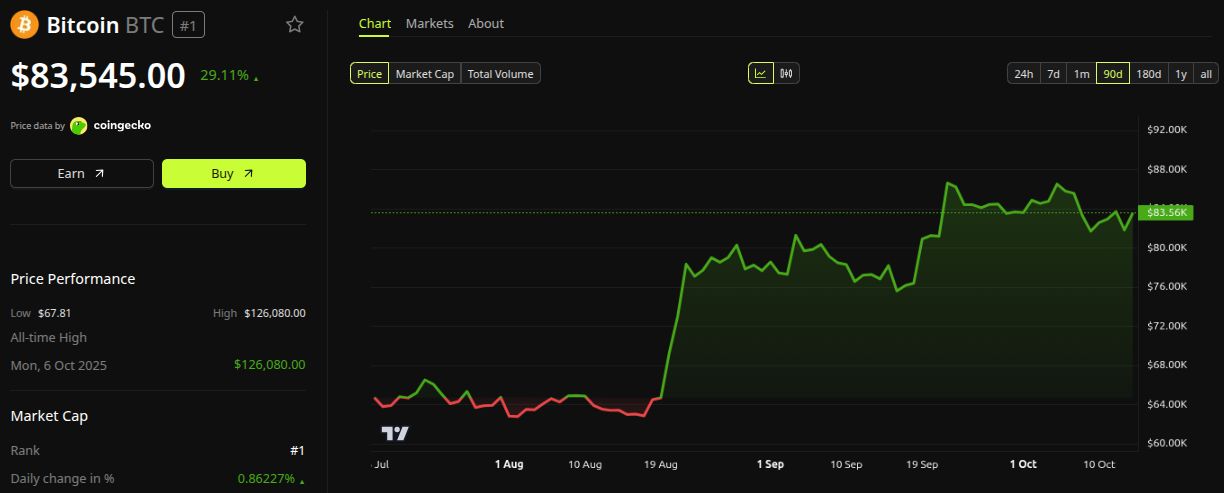The width and height of the screenshot is (1224, 493).
Task: Click the Bitcoin orange logo icon
Action: click(x=25, y=25)
